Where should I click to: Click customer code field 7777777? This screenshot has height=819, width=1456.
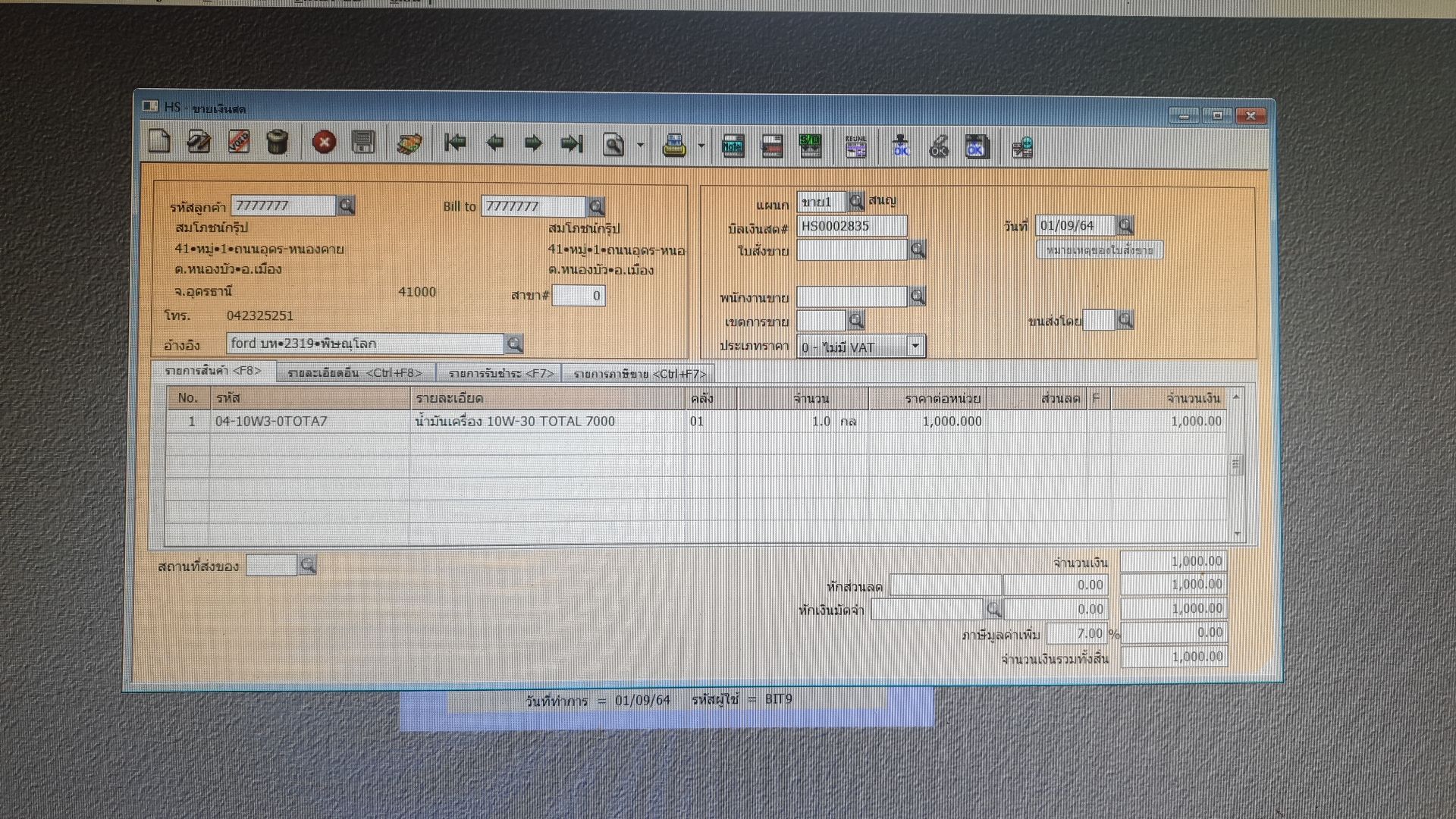click(x=283, y=206)
